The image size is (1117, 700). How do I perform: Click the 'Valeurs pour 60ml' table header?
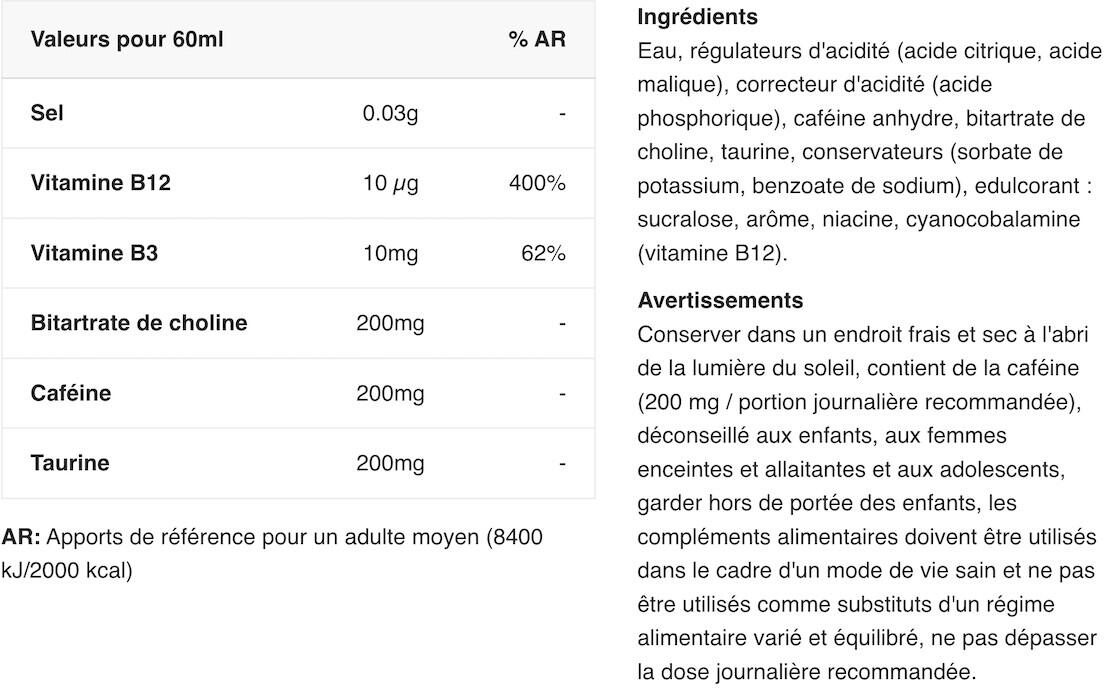(x=127, y=39)
